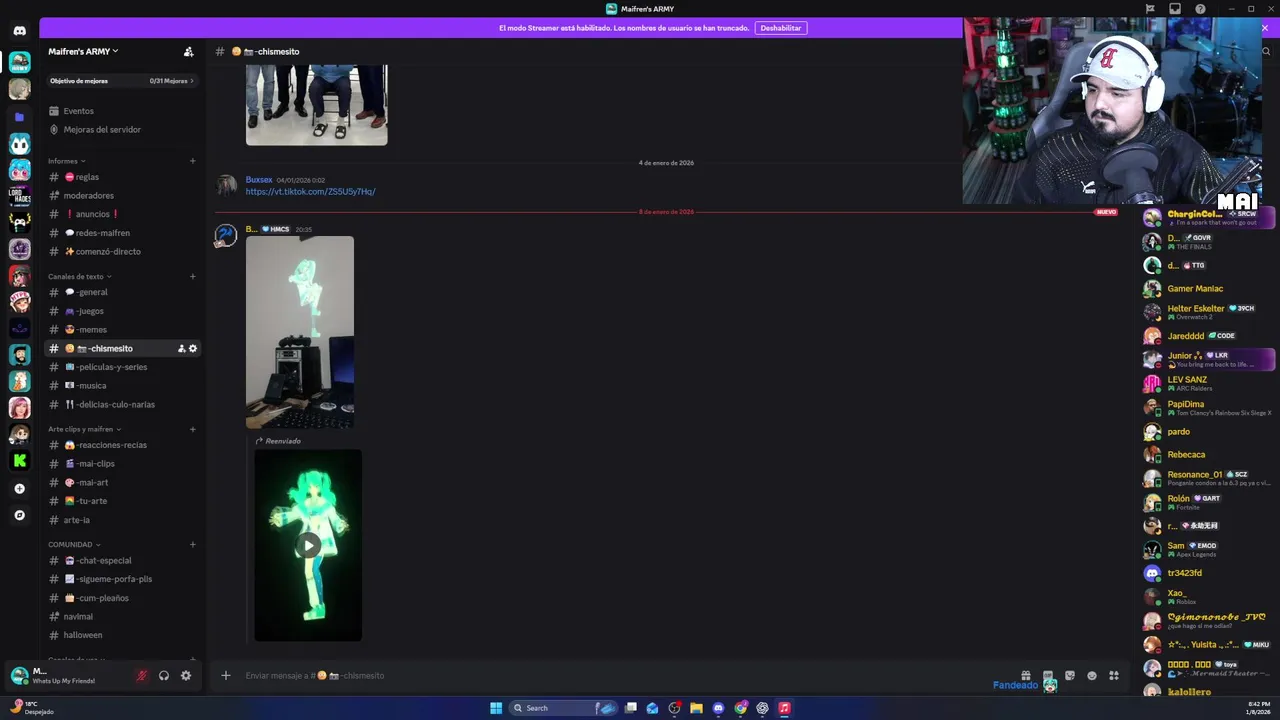
Task: Open Chrome from the taskbar
Action: (740, 708)
